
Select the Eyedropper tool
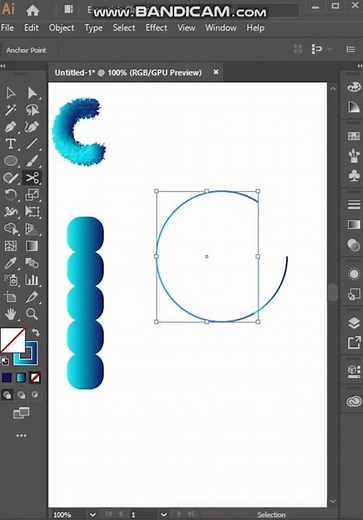click(x=11, y=263)
